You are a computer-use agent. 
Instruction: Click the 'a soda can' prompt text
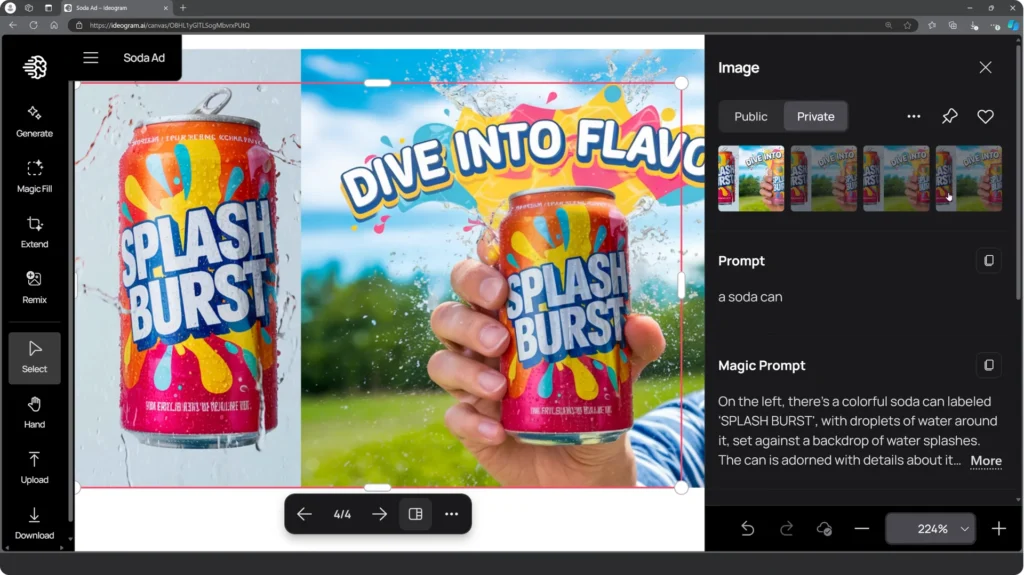[750, 297]
